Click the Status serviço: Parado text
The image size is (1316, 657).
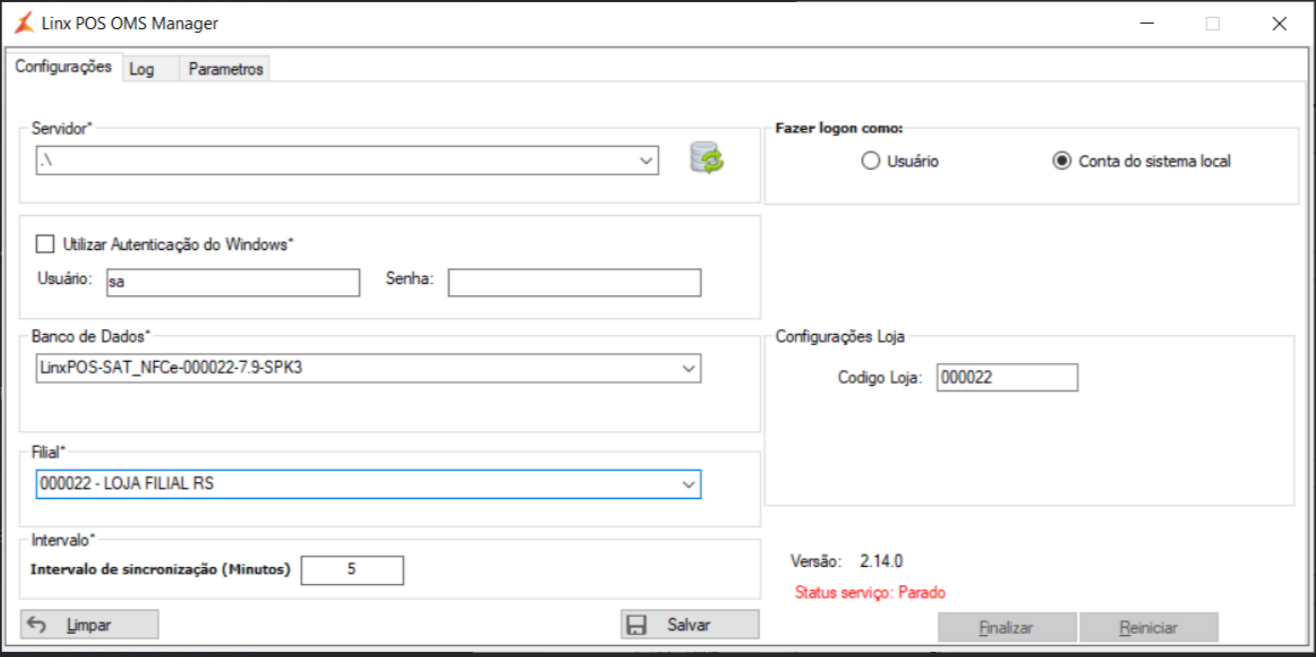tap(870, 593)
